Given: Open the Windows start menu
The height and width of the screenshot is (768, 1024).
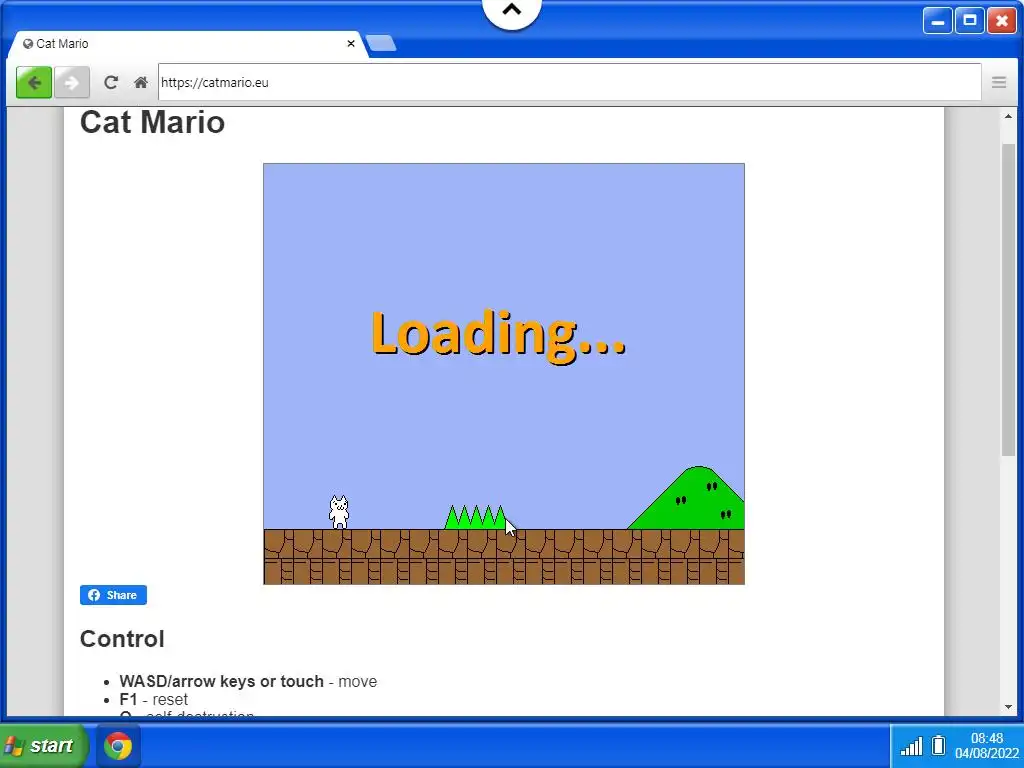Looking at the screenshot, I should pos(43,745).
